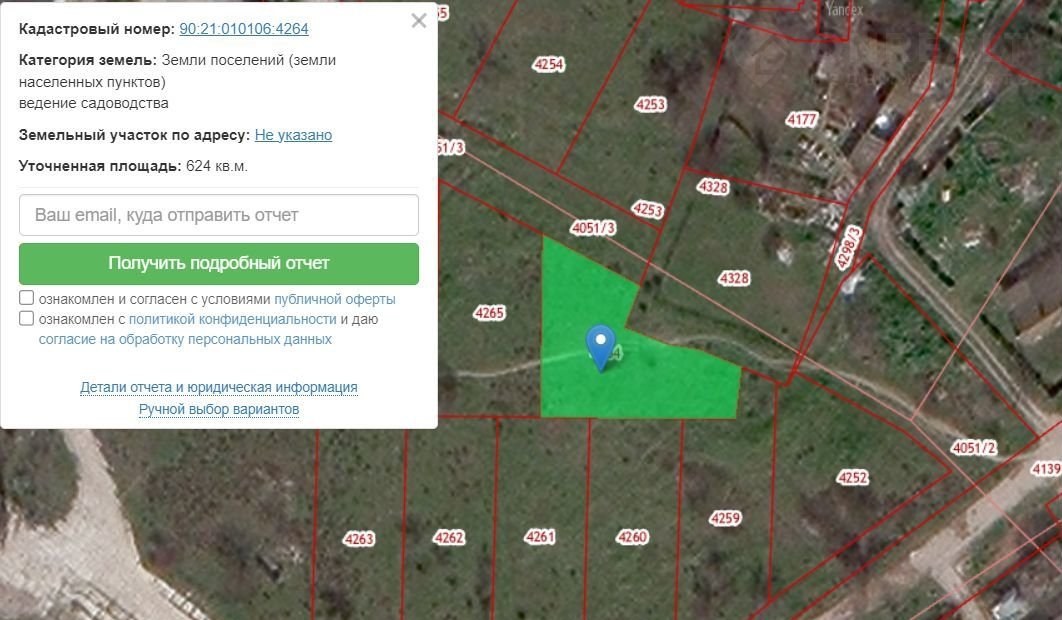Open cadastral number 90:21:010106:4264 link
The width and height of the screenshot is (1062, 620).
(244, 28)
